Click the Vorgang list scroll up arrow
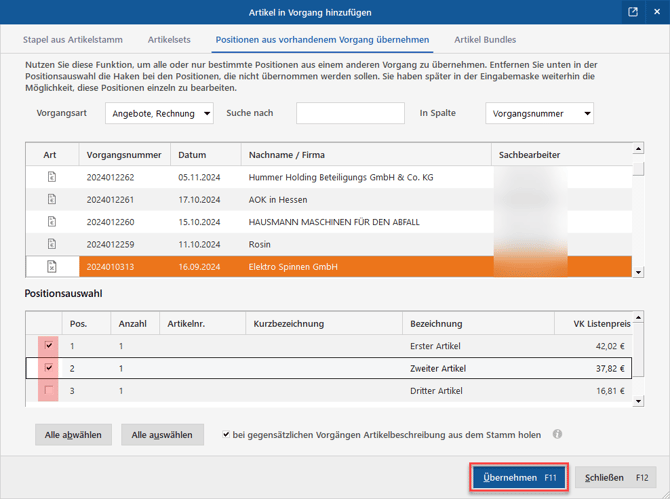 [x=638, y=149]
